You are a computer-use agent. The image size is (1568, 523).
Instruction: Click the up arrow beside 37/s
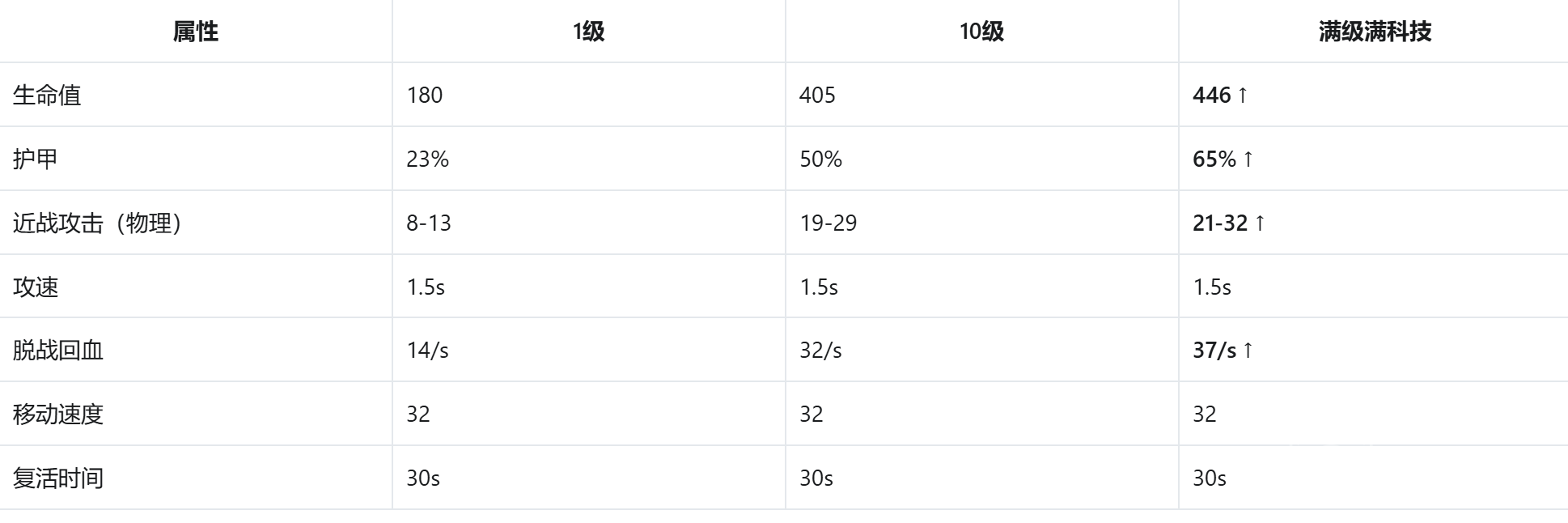pos(1248,351)
